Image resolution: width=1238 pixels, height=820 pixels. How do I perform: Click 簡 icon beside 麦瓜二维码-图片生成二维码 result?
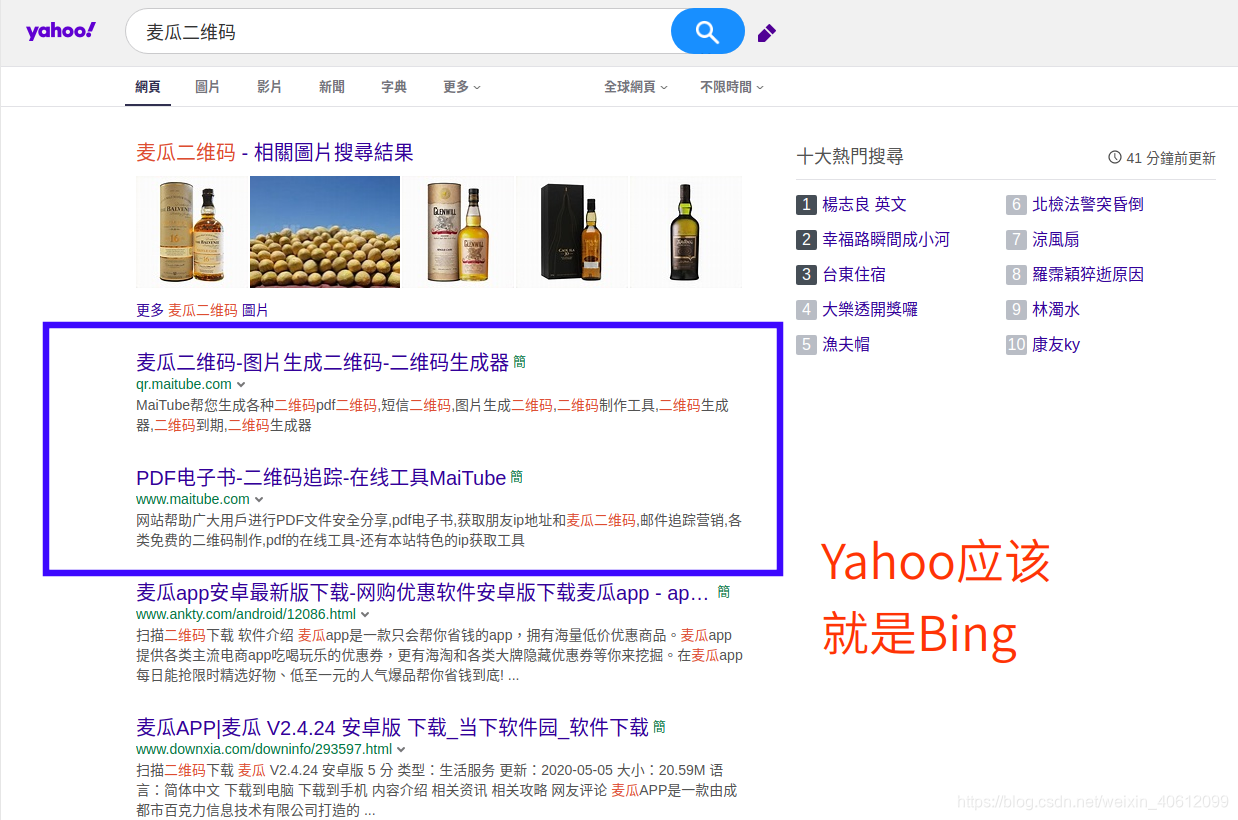pos(520,362)
